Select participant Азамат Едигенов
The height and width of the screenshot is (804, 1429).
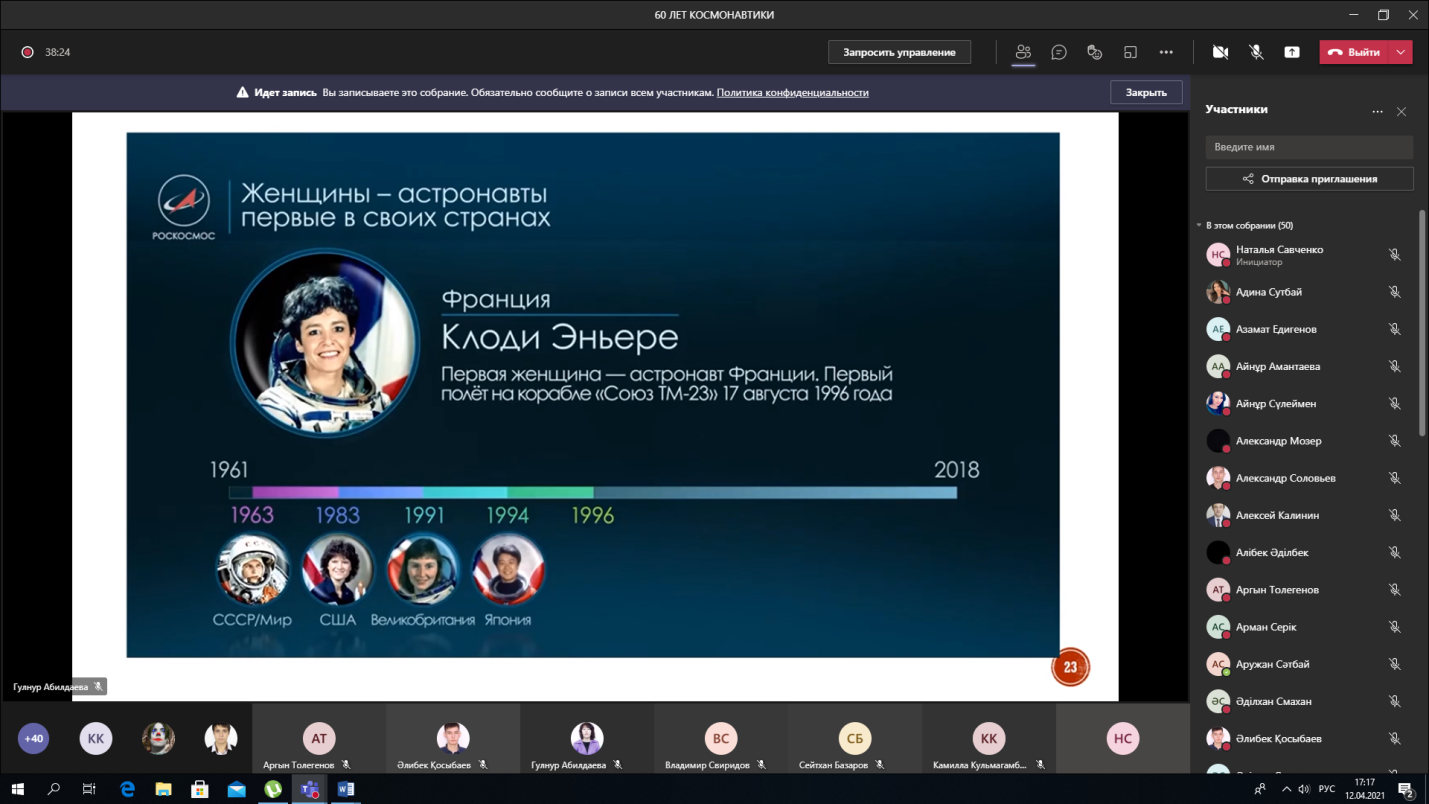point(1308,329)
